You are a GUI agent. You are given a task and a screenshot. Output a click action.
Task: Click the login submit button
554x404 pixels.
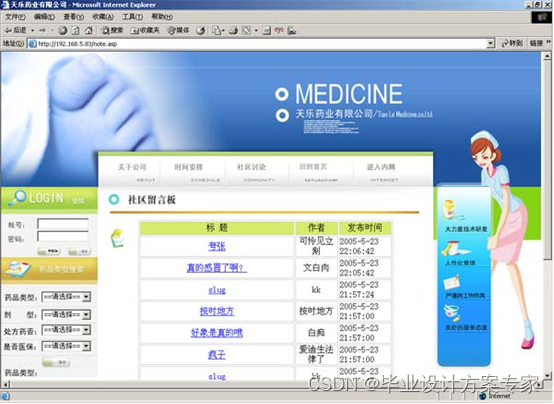tap(49, 251)
